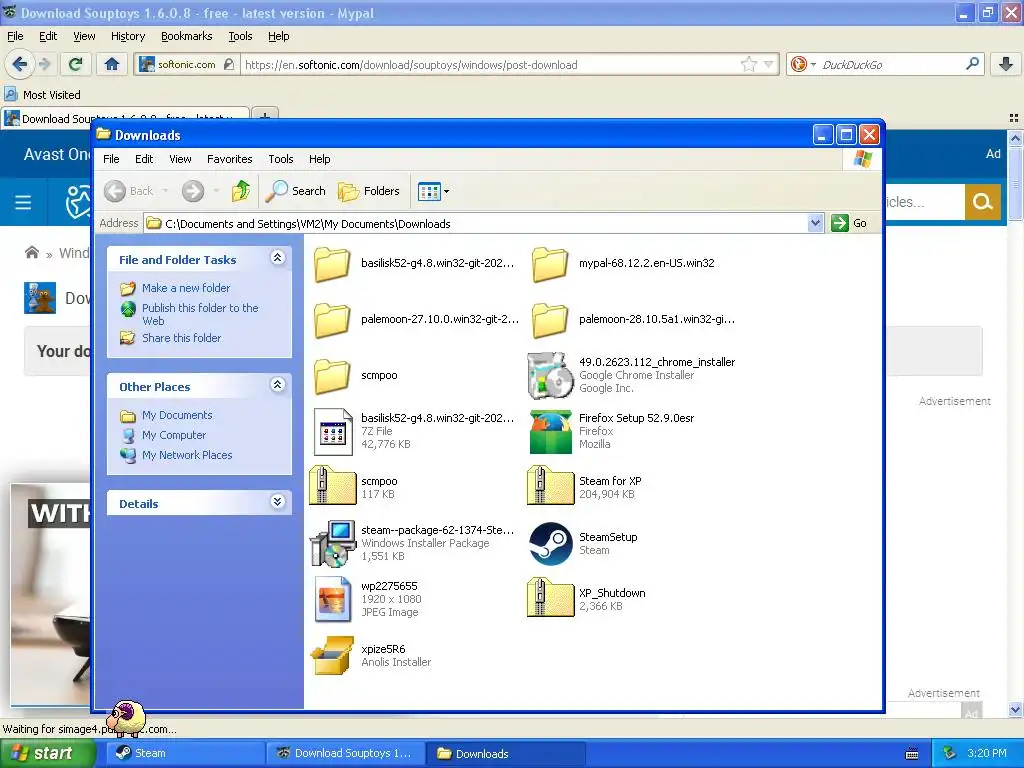Viewport: 1024px width, 768px height.
Task: Collapse the Other Places panel
Action: pyautogui.click(x=277, y=385)
